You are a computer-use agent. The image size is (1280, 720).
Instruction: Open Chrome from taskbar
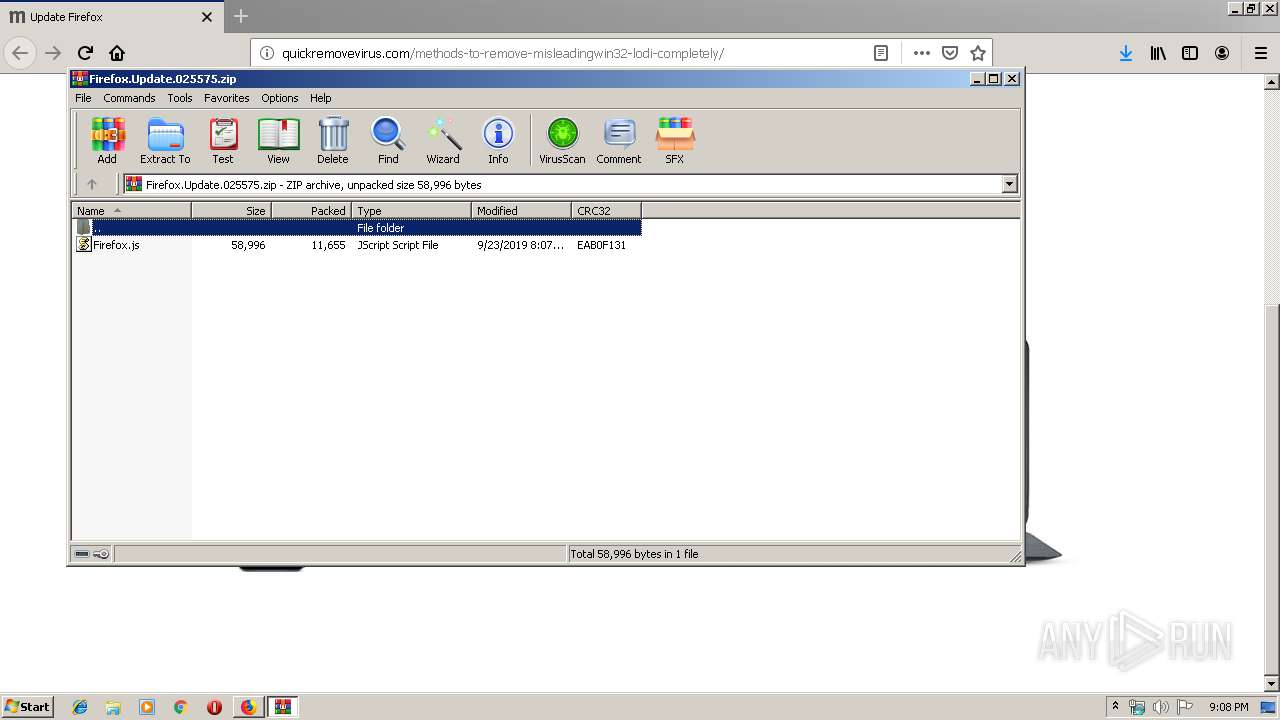(180, 707)
